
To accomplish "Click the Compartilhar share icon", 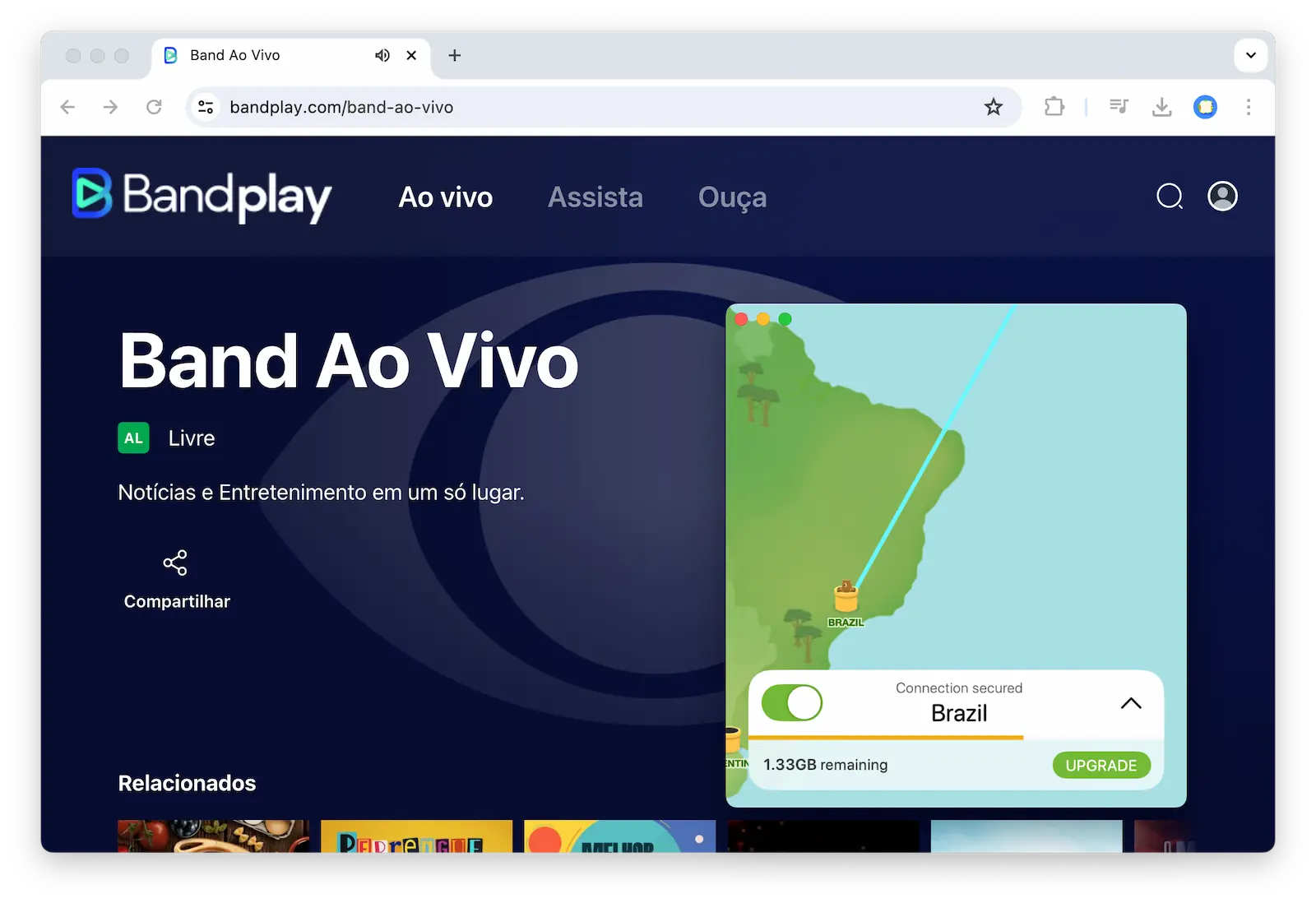I will pyautogui.click(x=175, y=563).
